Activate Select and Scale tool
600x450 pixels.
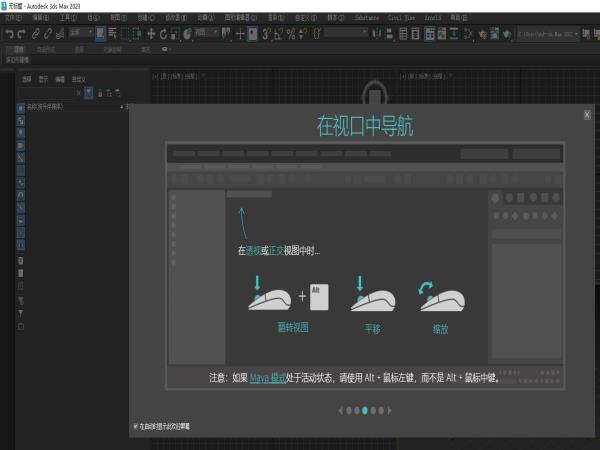[176, 34]
